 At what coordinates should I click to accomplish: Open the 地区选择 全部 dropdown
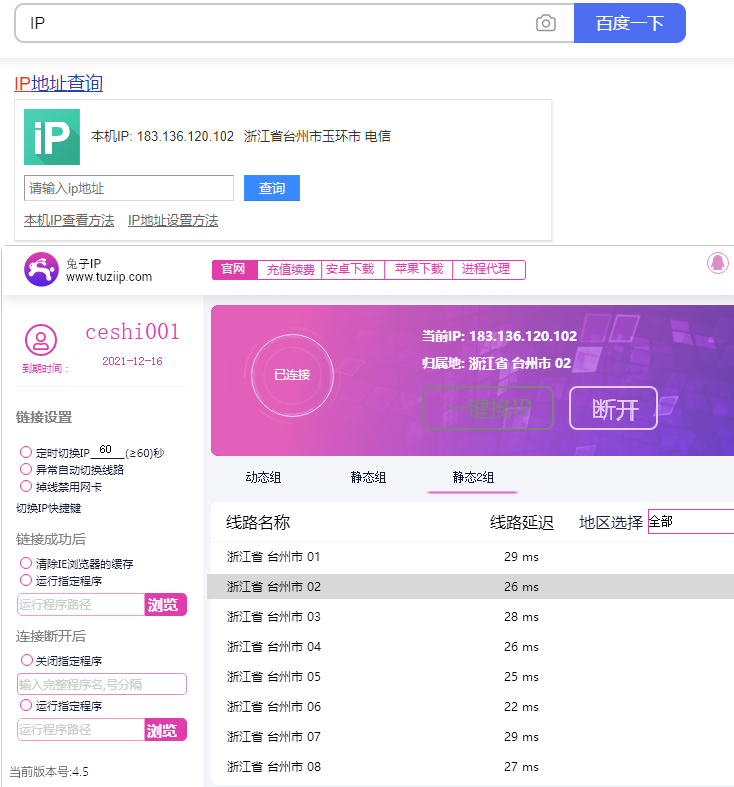tap(691, 521)
